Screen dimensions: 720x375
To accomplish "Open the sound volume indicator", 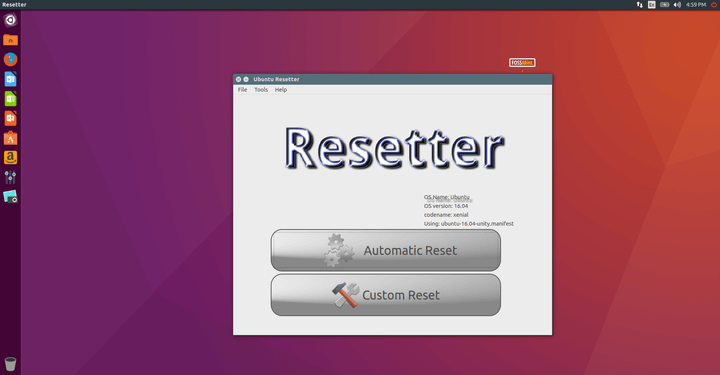I will [677, 5].
